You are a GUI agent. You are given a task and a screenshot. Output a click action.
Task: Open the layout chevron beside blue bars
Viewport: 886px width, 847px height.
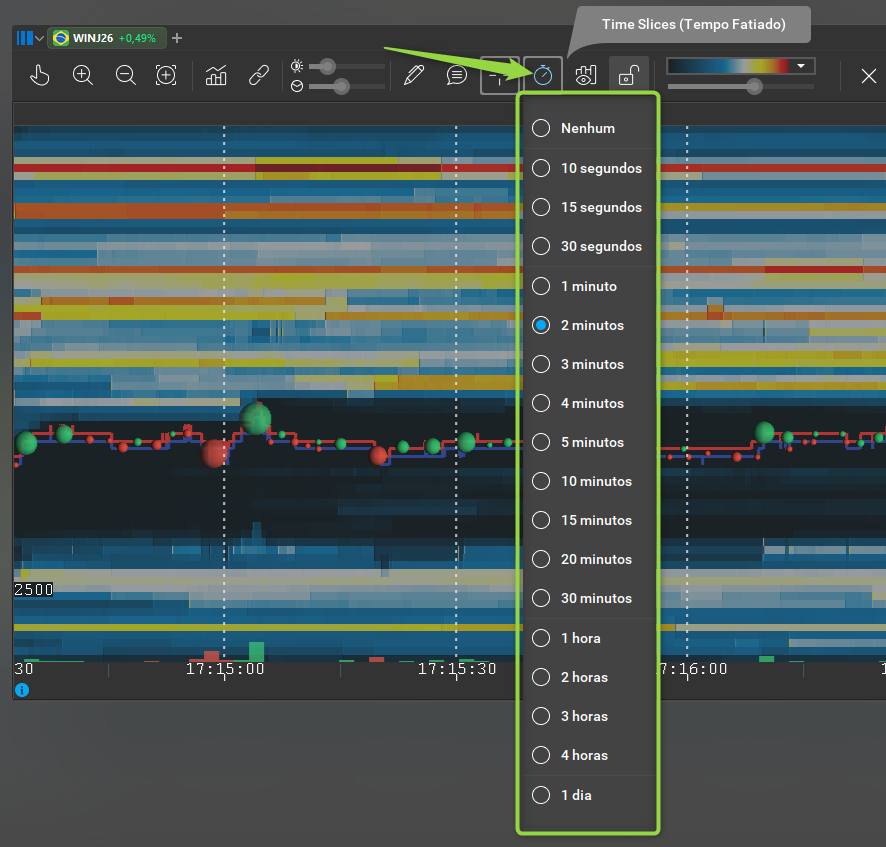(x=39, y=38)
